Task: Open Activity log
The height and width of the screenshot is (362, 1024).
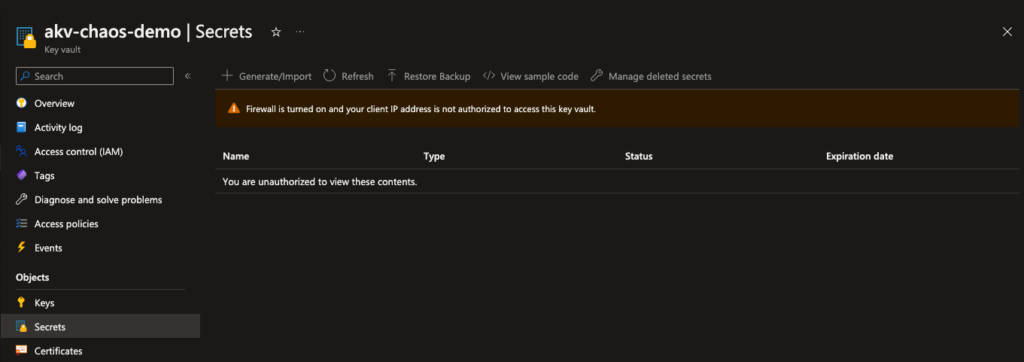Action: click(x=58, y=127)
